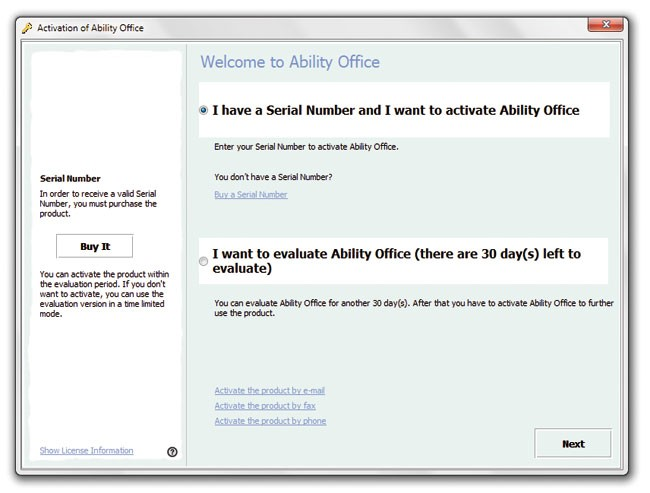Follow the 'Buy a Serial Number' link
This screenshot has height=493, width=650.
[251, 194]
